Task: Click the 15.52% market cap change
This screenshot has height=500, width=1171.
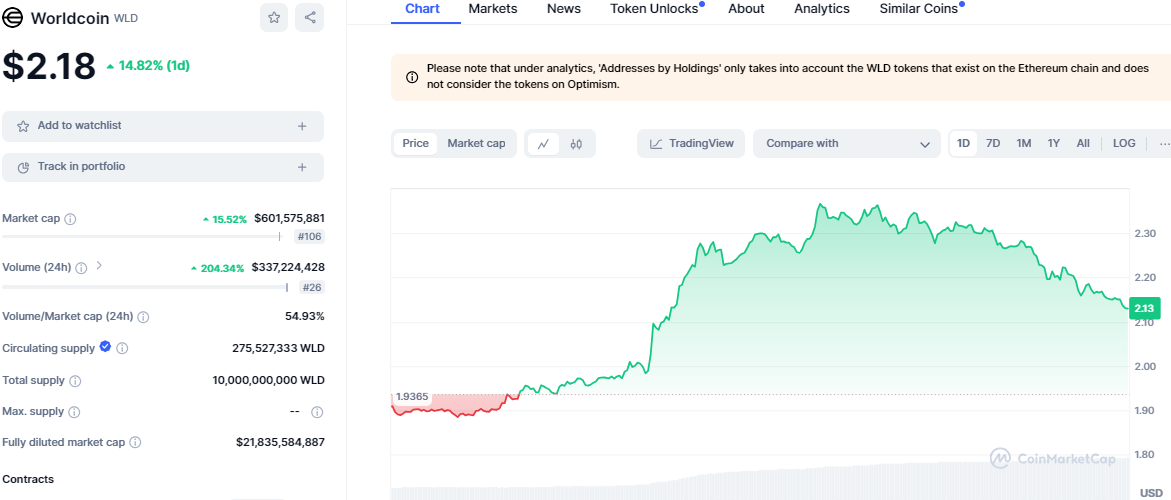Action: click(x=225, y=219)
